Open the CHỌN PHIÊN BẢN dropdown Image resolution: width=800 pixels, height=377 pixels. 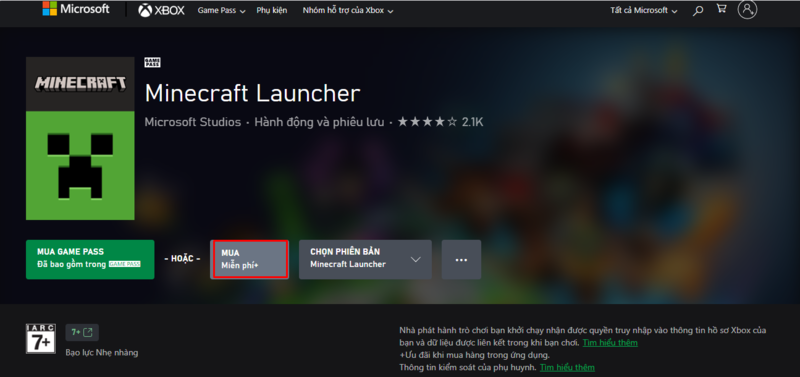[365, 259]
